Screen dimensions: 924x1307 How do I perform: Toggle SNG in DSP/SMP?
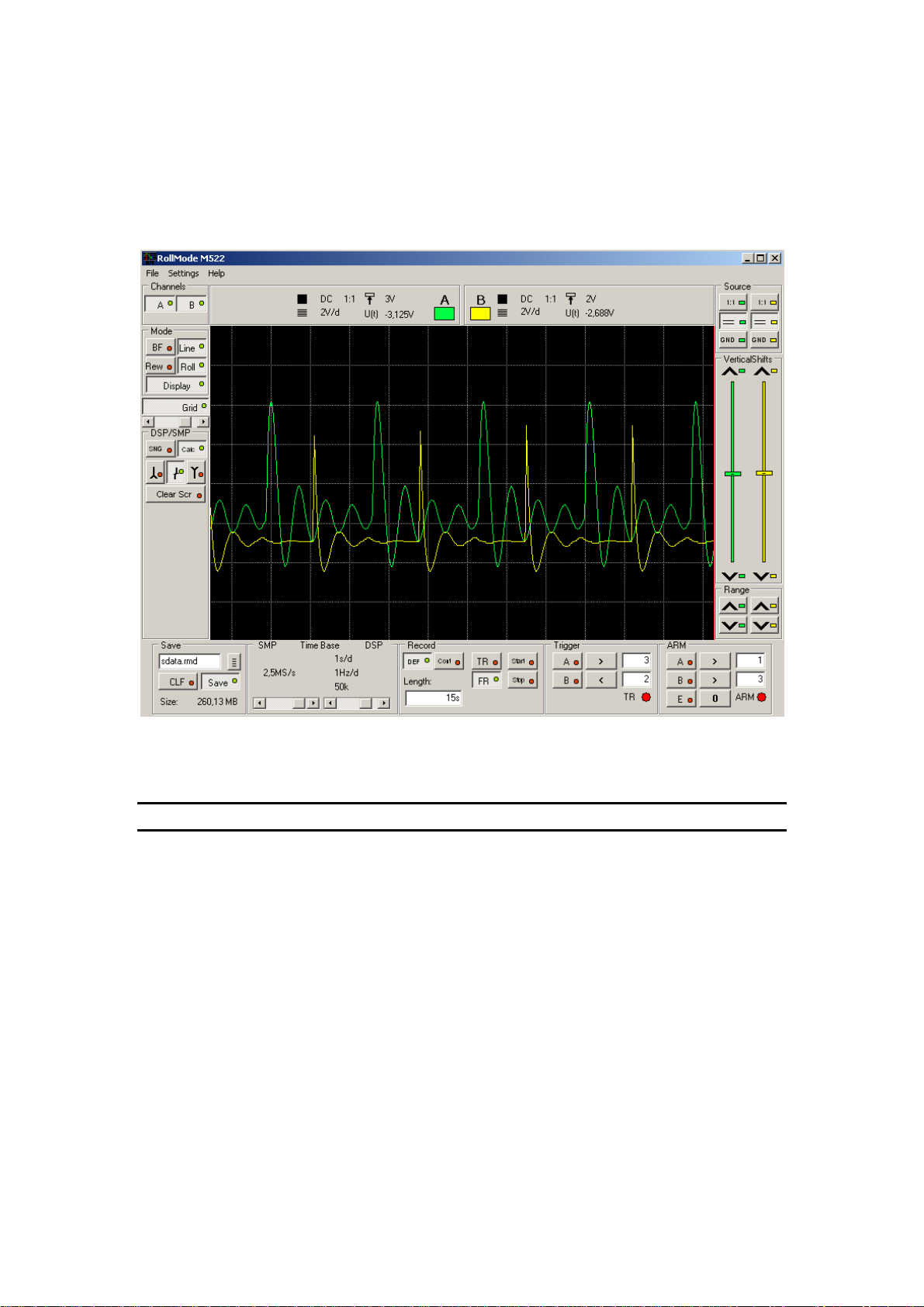pos(161,449)
